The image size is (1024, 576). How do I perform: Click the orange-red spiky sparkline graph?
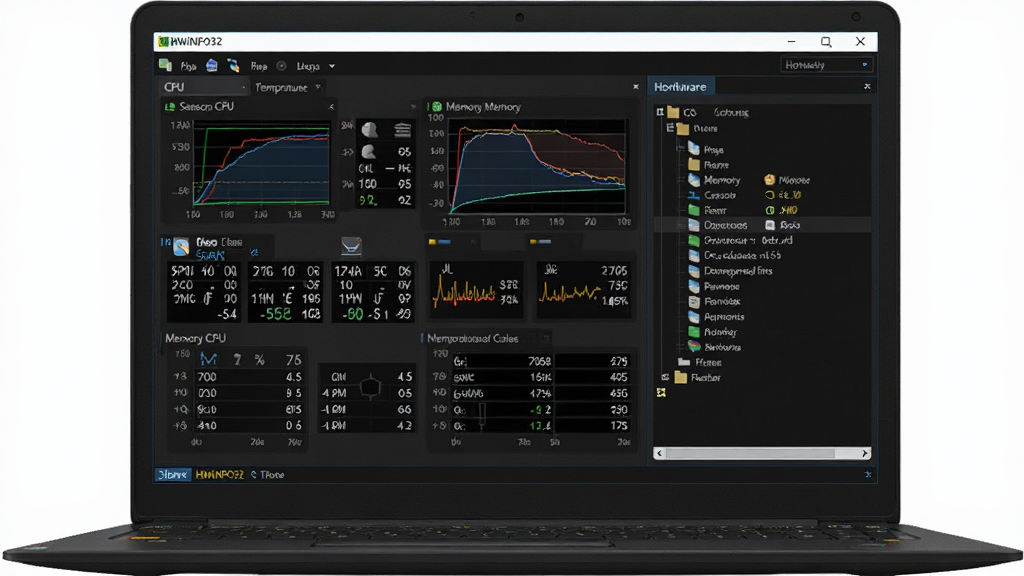464,291
